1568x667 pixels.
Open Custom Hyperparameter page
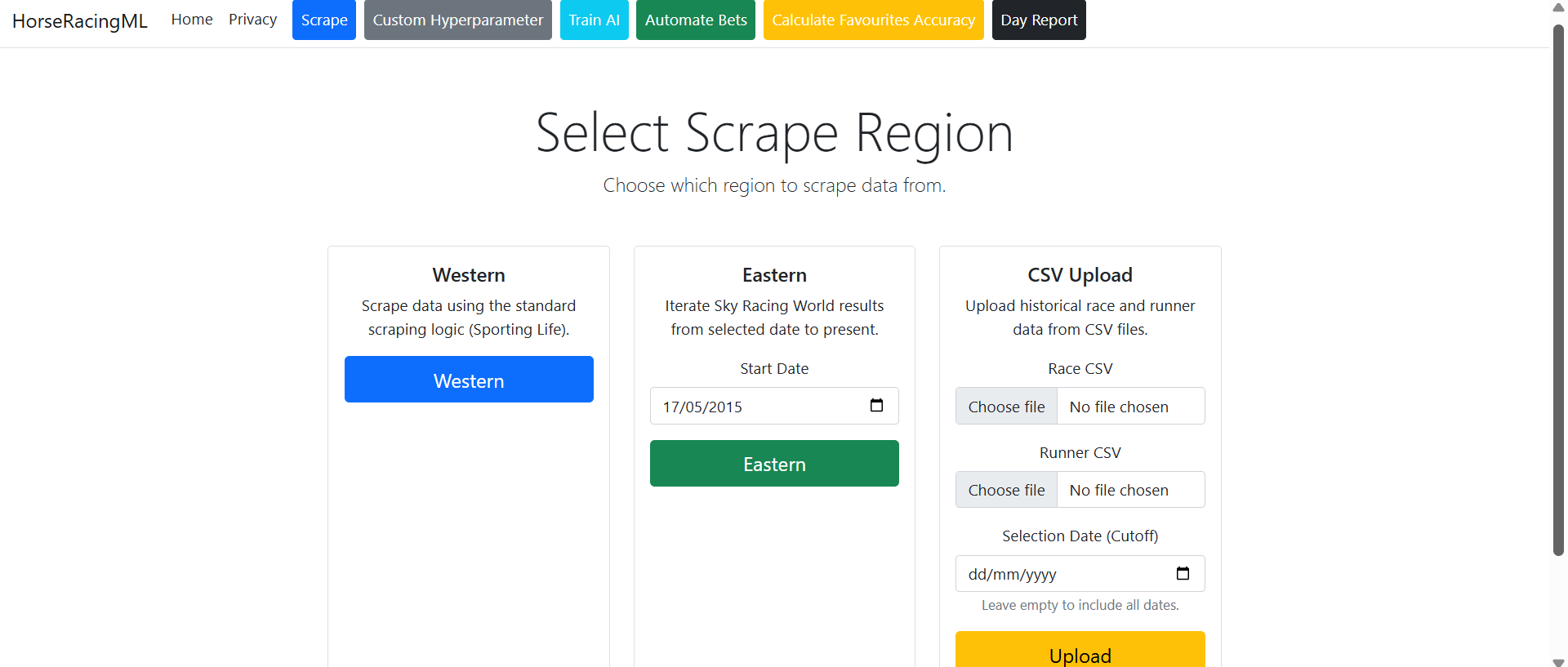[458, 20]
